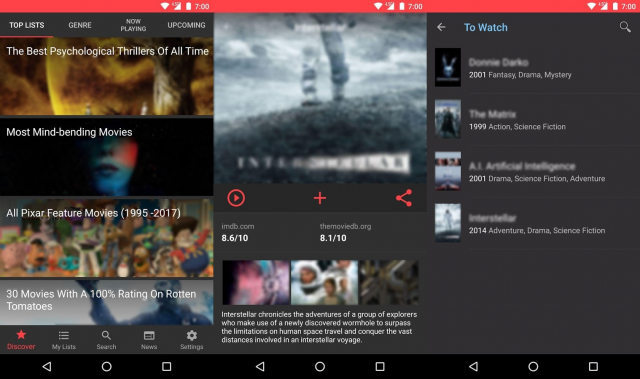Tap Android home button on middle screen

tap(320, 366)
